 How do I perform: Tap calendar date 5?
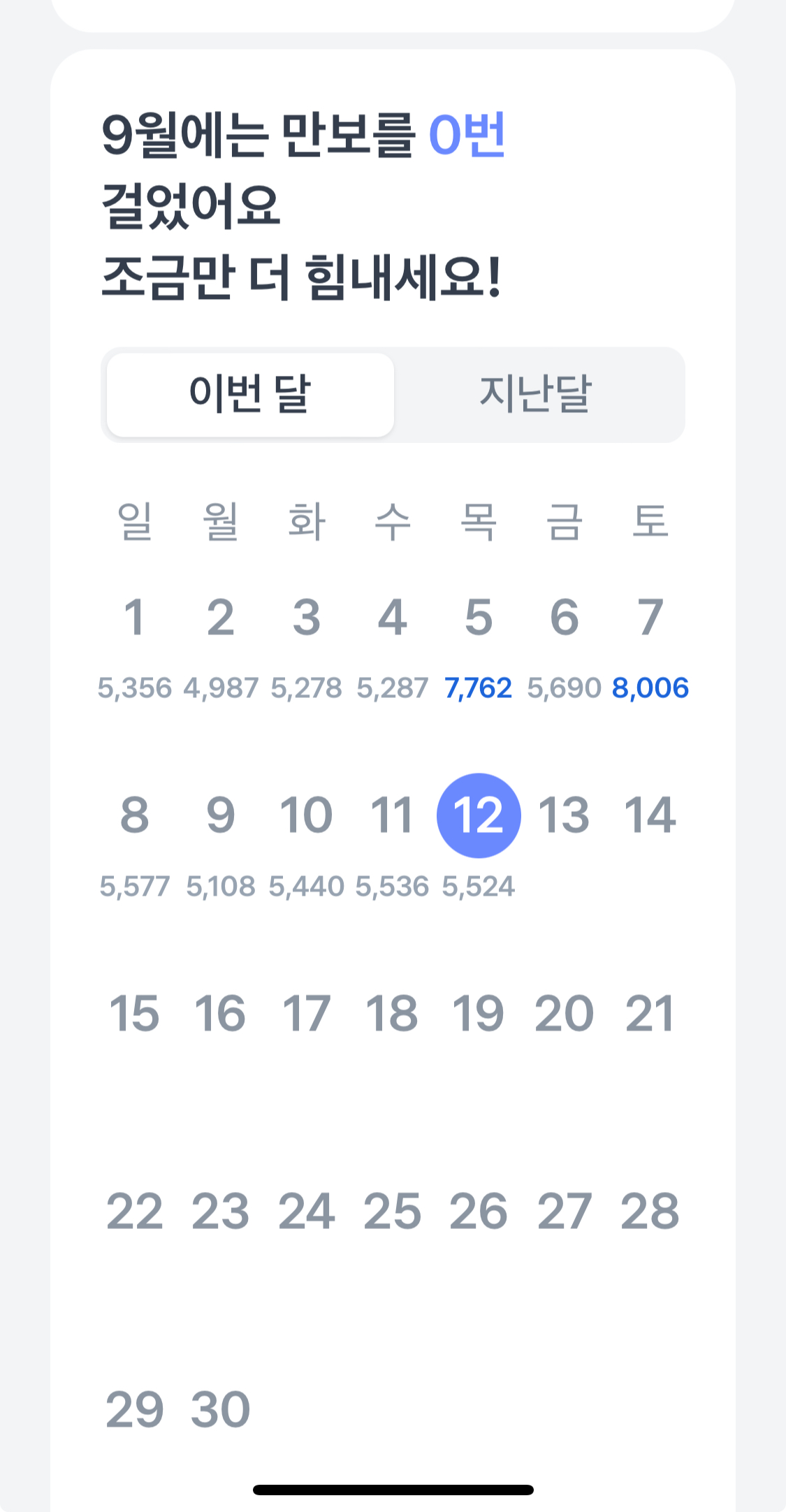[x=479, y=618]
